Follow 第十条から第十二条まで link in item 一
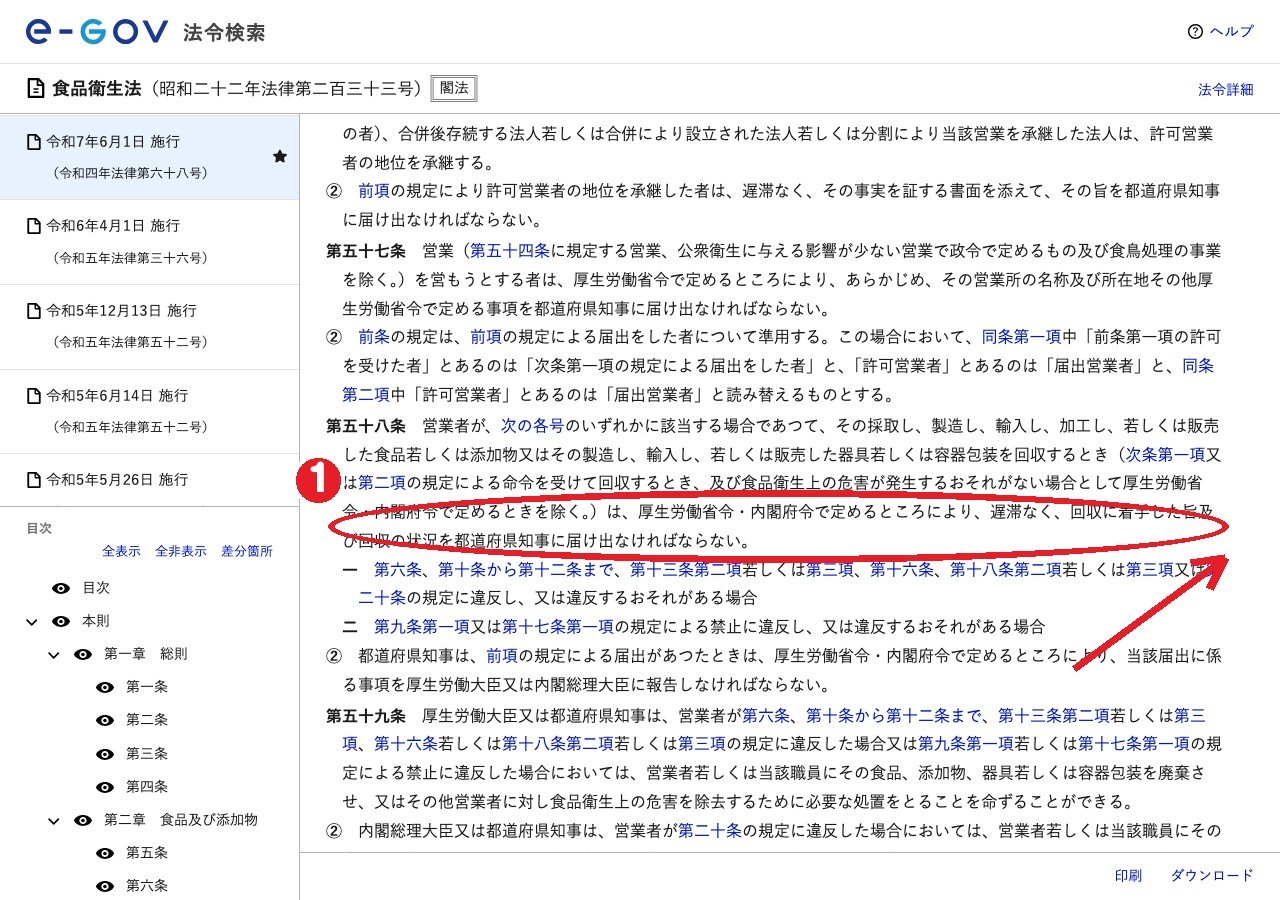Image resolution: width=1280 pixels, height=900 pixels. tap(525, 569)
